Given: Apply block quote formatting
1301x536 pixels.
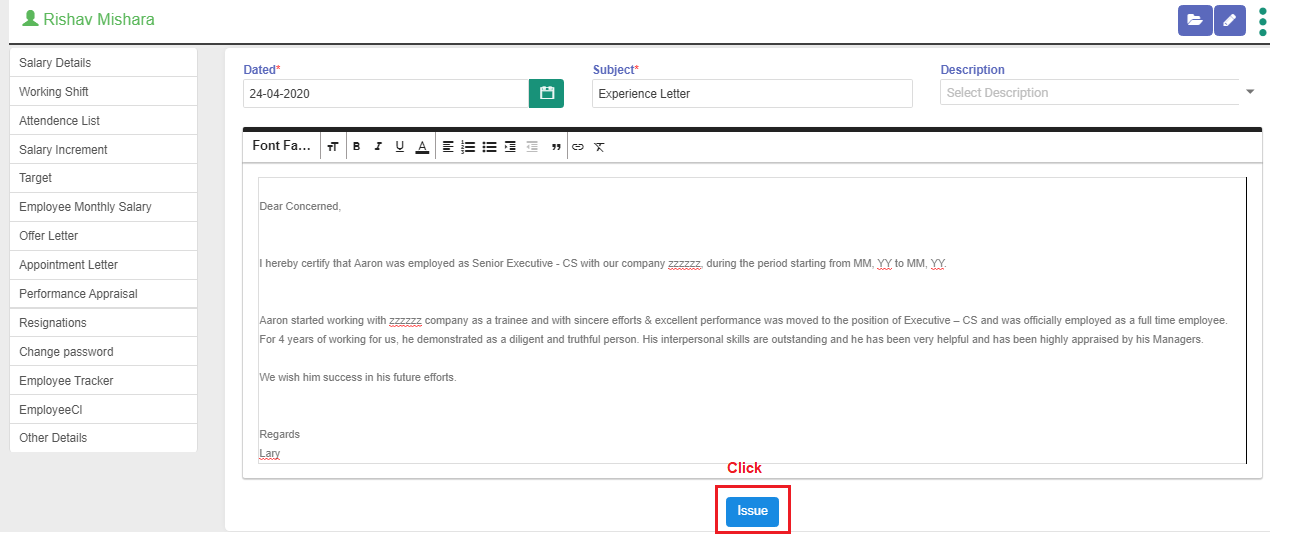Looking at the screenshot, I should click(556, 146).
